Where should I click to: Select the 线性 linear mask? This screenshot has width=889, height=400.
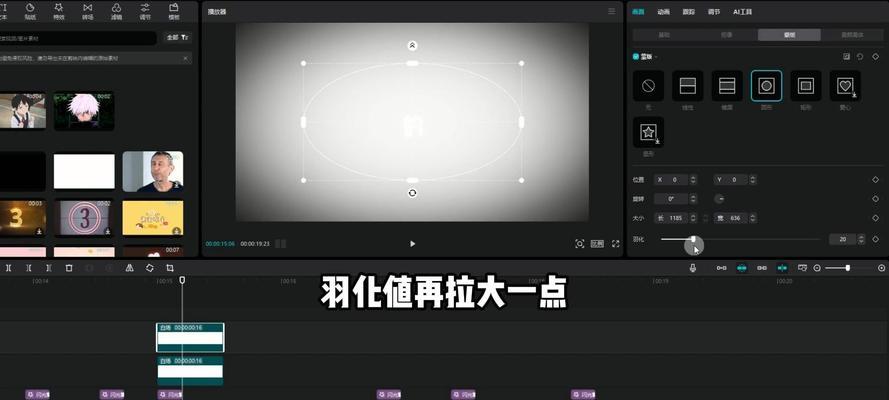pos(687,86)
